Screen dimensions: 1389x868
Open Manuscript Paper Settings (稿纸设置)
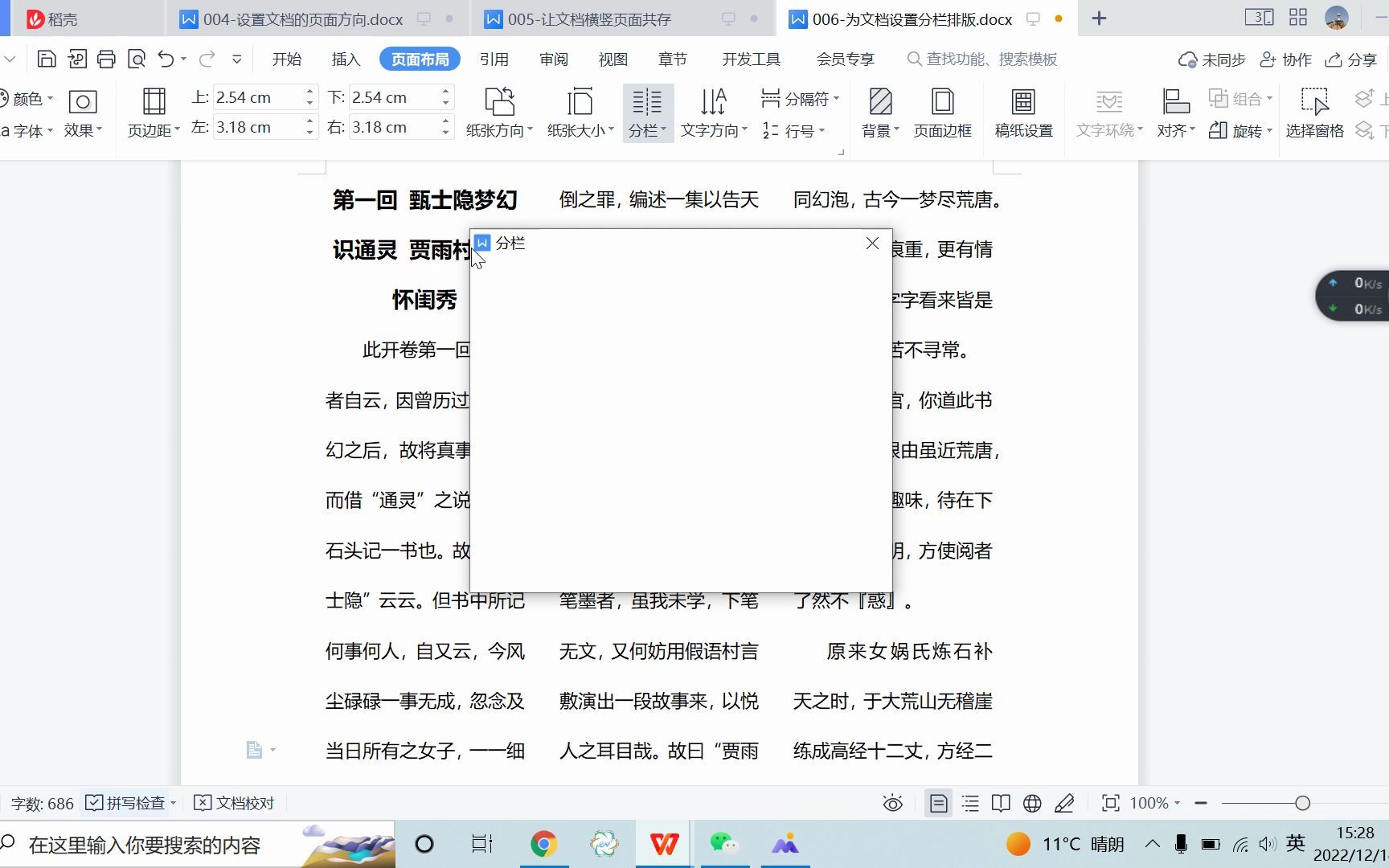[1023, 113]
